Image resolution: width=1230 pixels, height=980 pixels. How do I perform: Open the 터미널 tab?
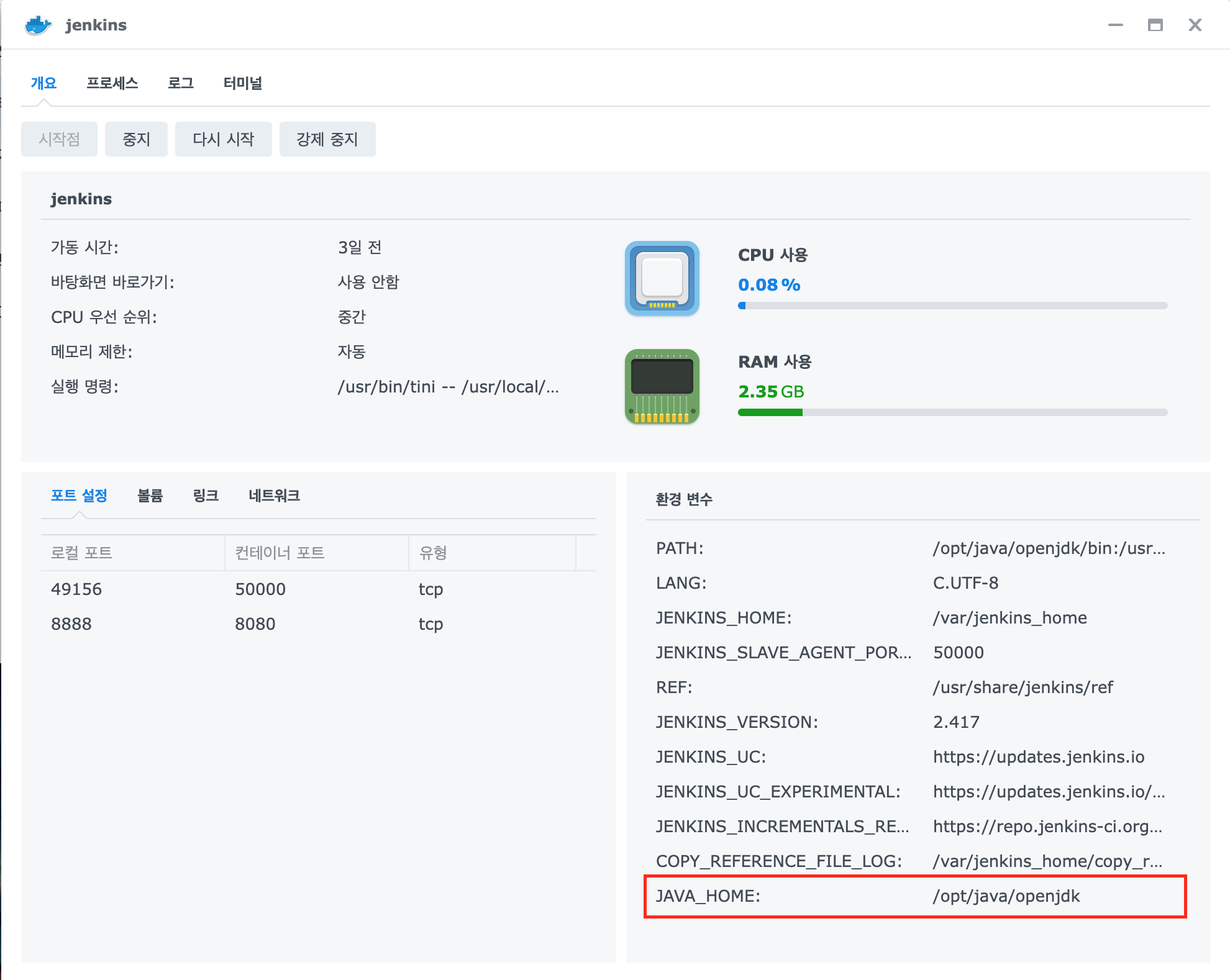(243, 83)
